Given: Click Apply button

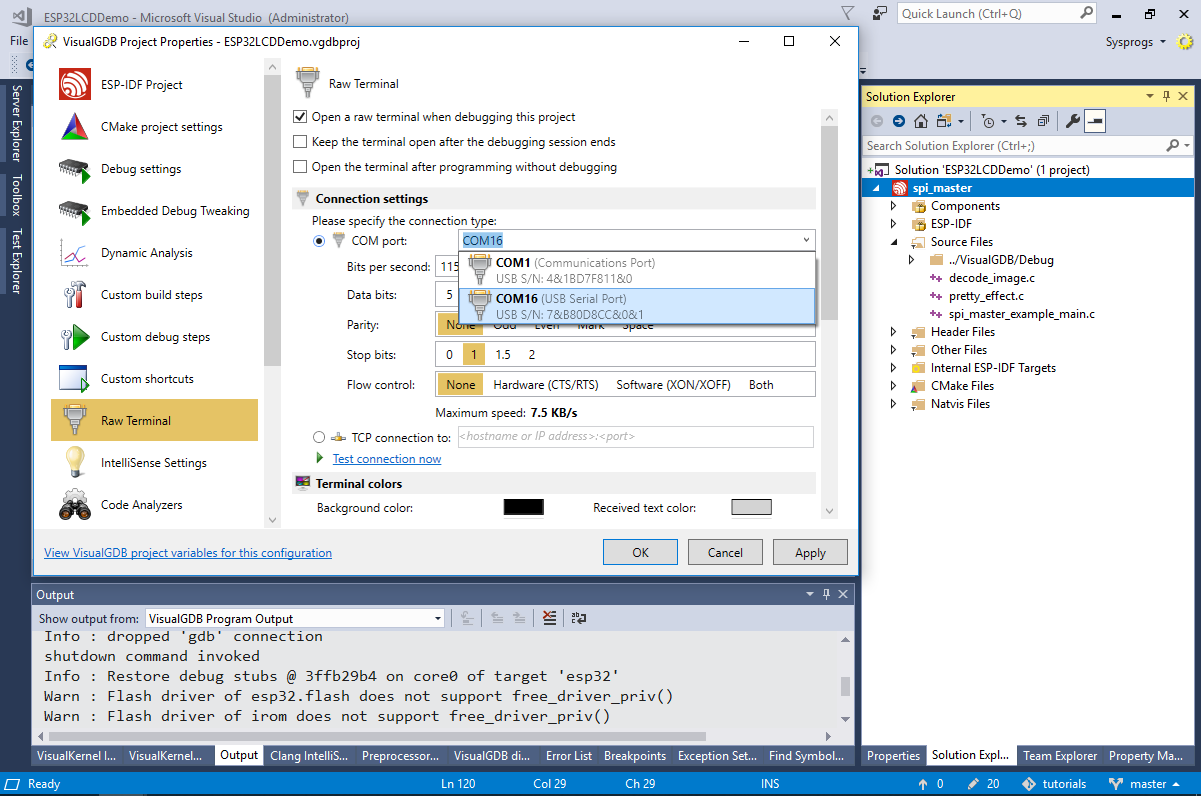Looking at the screenshot, I should click(810, 552).
